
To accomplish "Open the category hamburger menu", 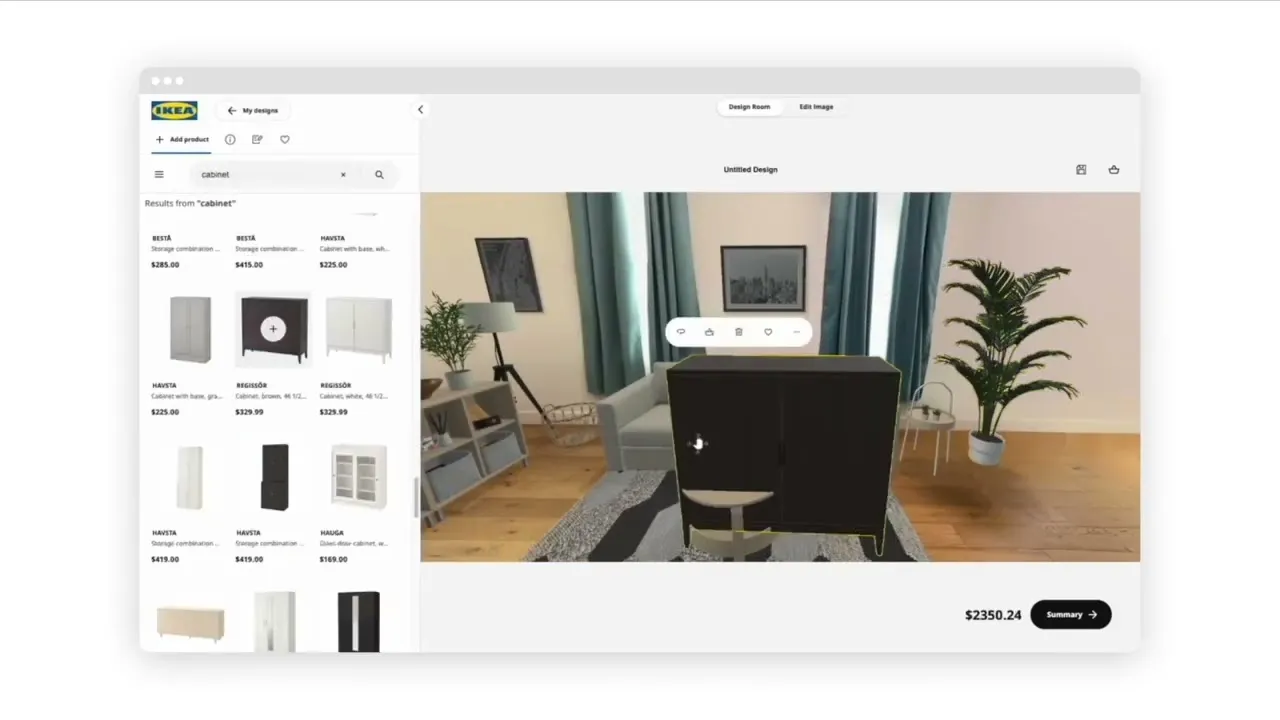I will coord(158,174).
